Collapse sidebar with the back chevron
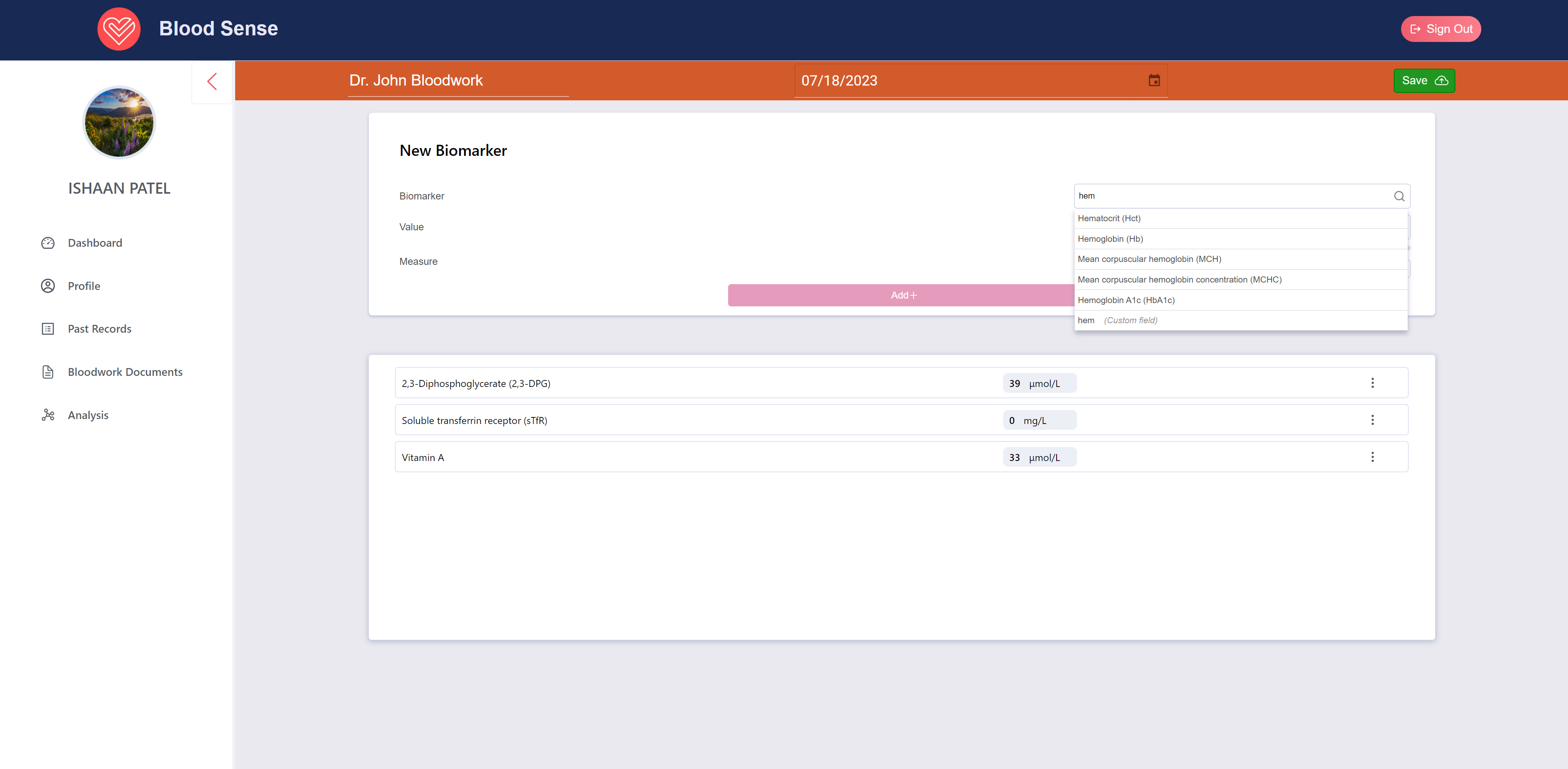The width and height of the screenshot is (1568, 769). (x=212, y=81)
